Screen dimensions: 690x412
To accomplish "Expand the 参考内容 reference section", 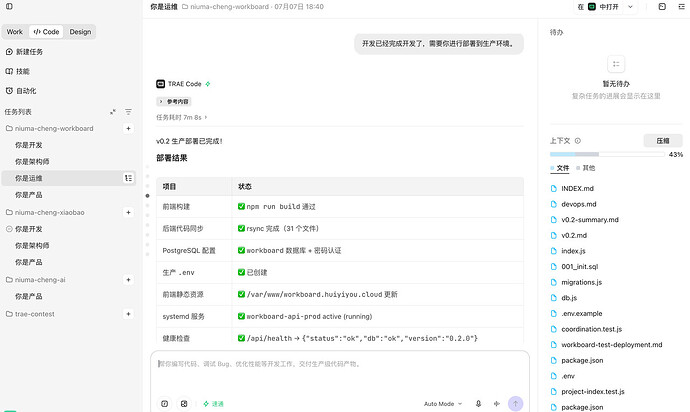I will [x=174, y=102].
